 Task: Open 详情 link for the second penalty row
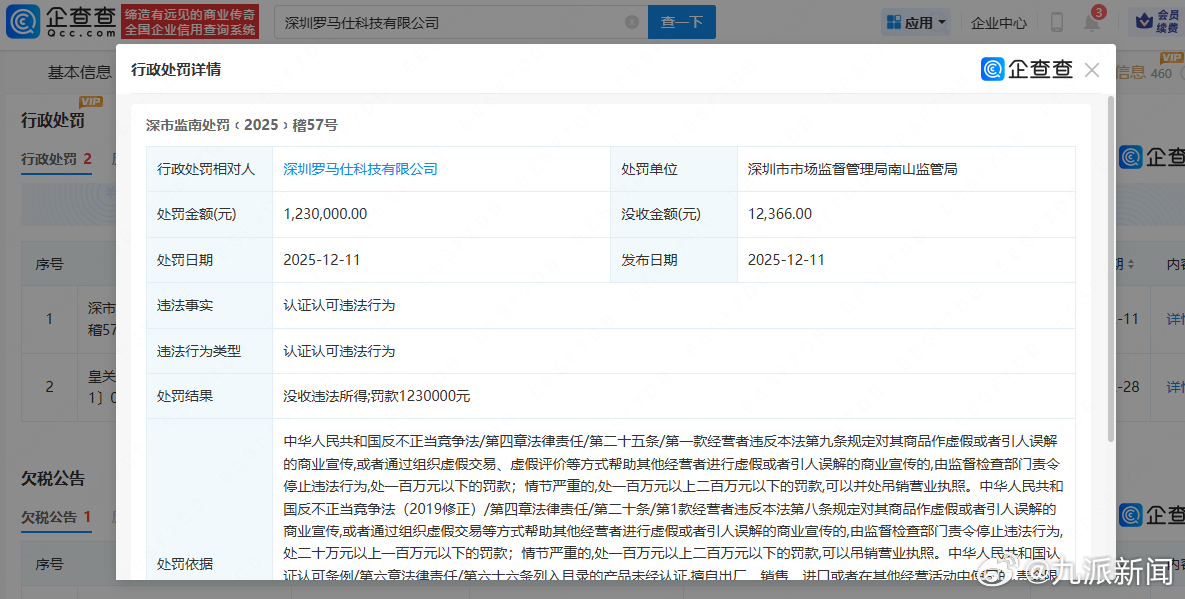coord(1175,386)
